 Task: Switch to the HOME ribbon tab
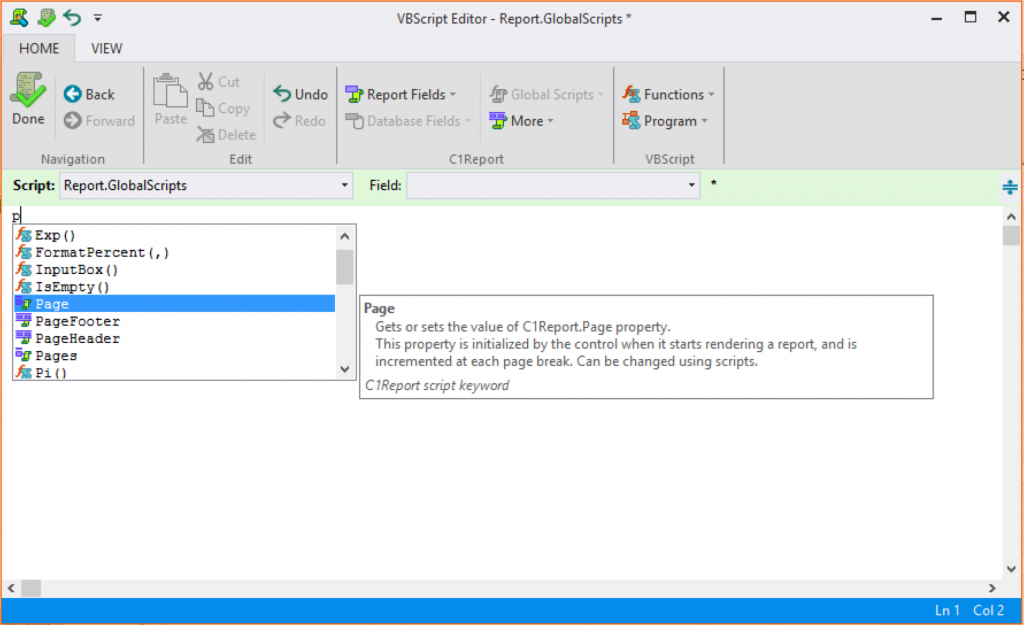point(39,48)
